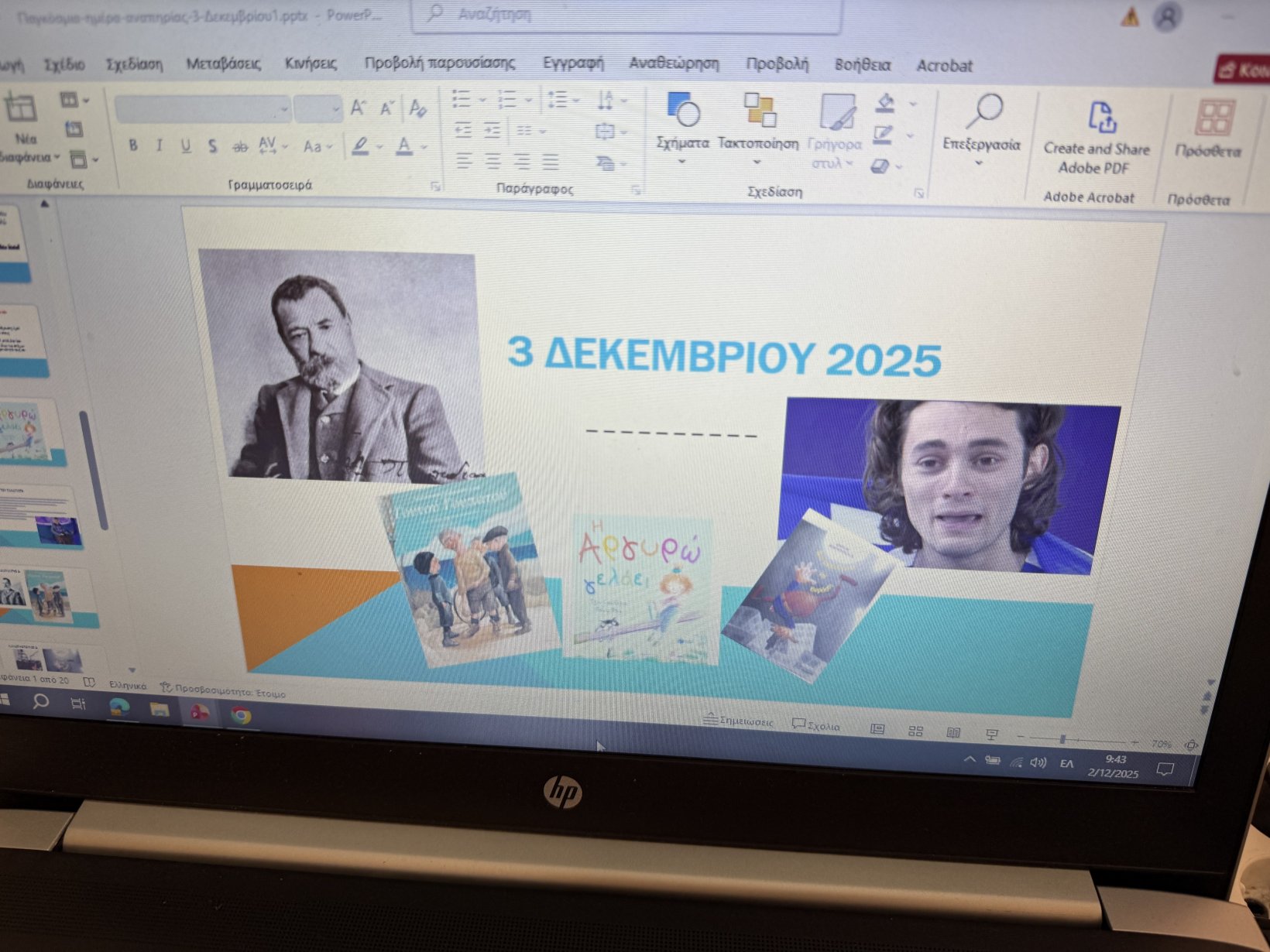
Task: Open Google Chrome from the taskbar
Action: [x=242, y=716]
